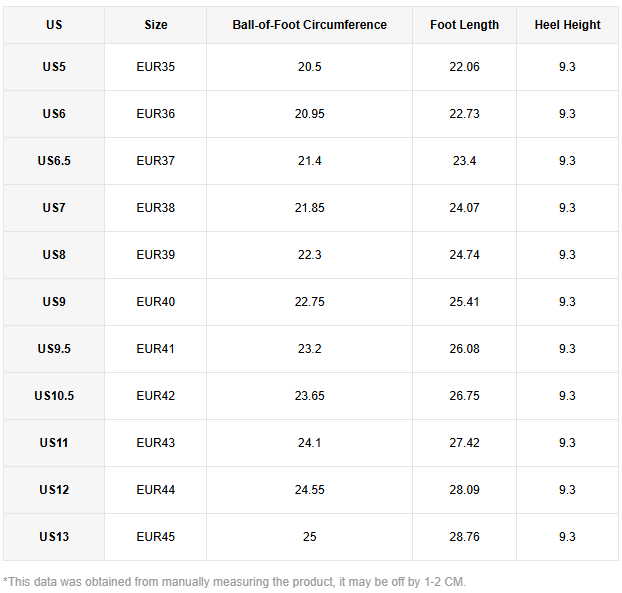The image size is (622, 593).
Task: Click the 21.85 circumference value
Action: 309,208
